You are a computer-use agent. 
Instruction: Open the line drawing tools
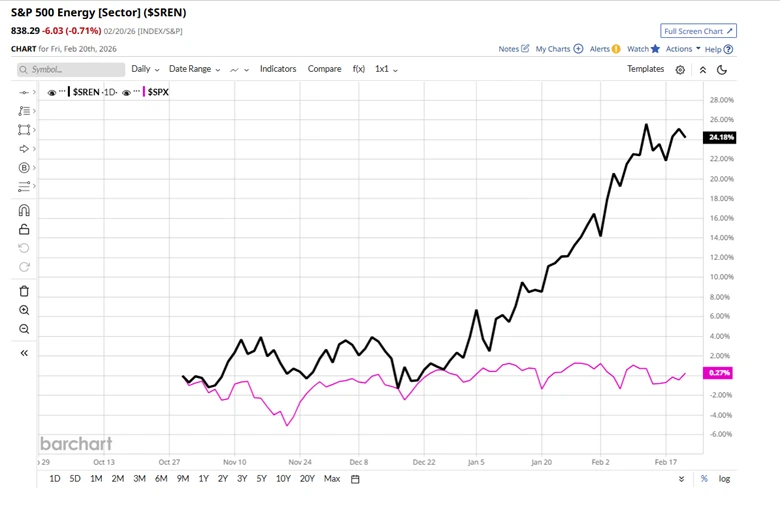coord(24,111)
